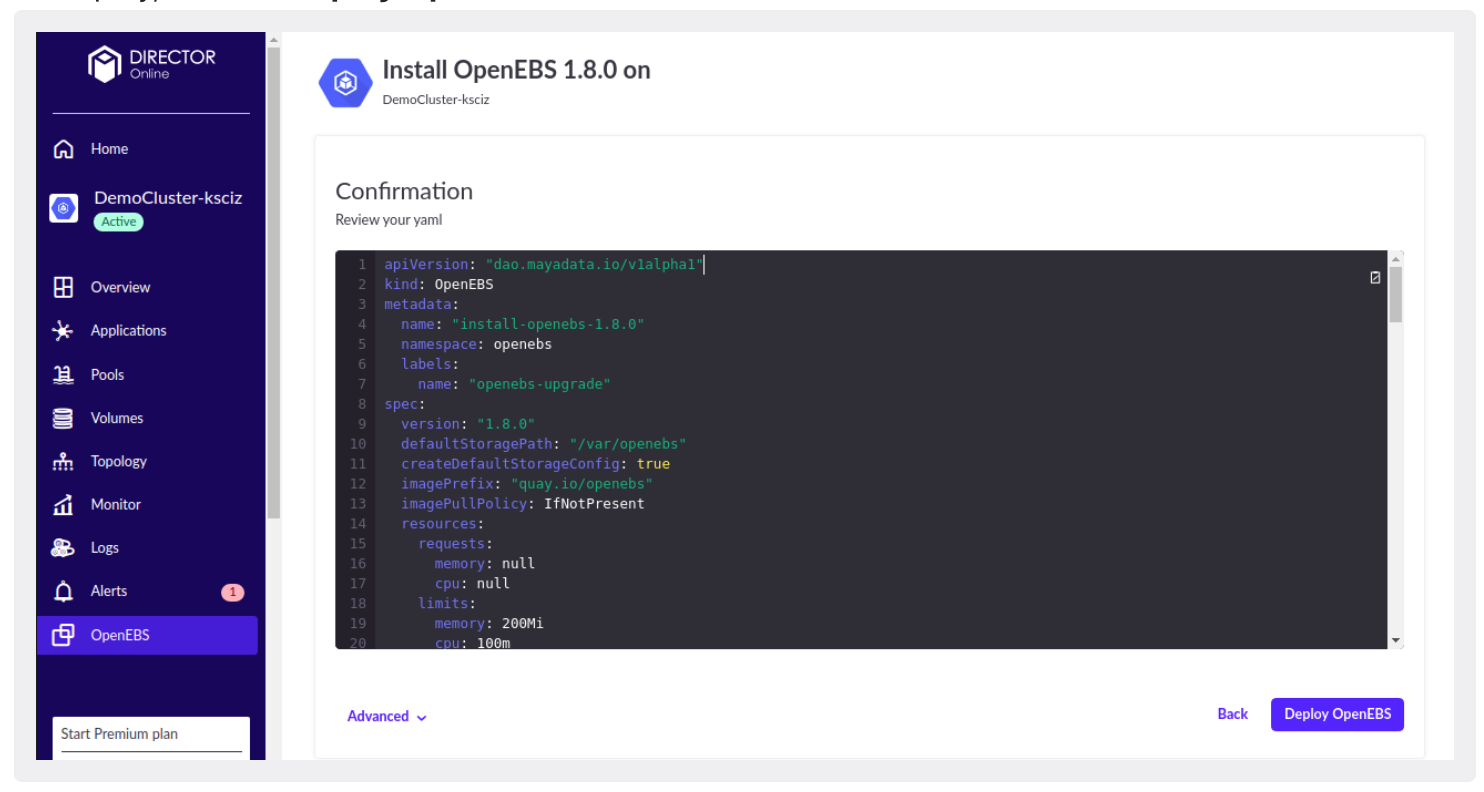Copy YAML with the clipboard icon
This screenshot has height=792, width=1484.
click(x=1375, y=277)
